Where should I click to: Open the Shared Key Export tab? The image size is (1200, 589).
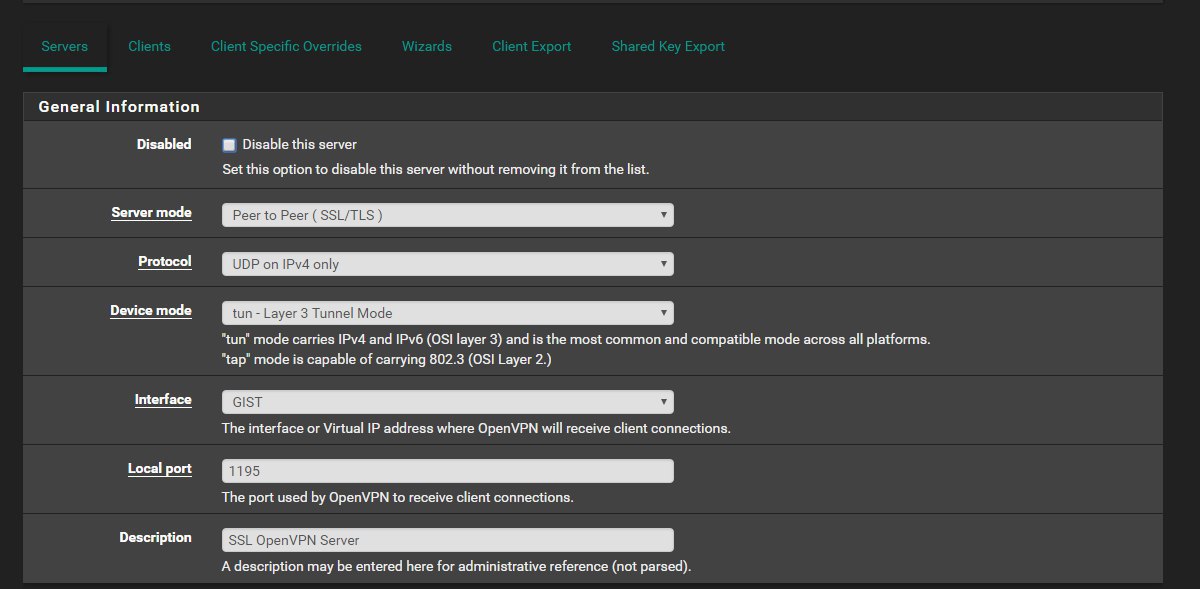[668, 46]
